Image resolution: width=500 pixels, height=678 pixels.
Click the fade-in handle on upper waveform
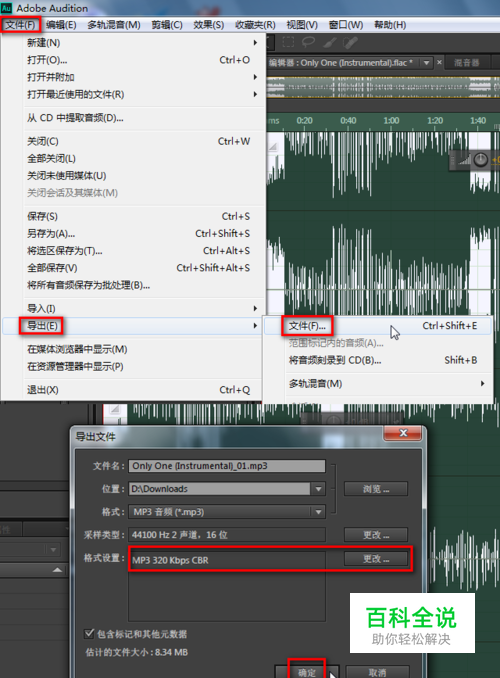[x=273, y=147]
